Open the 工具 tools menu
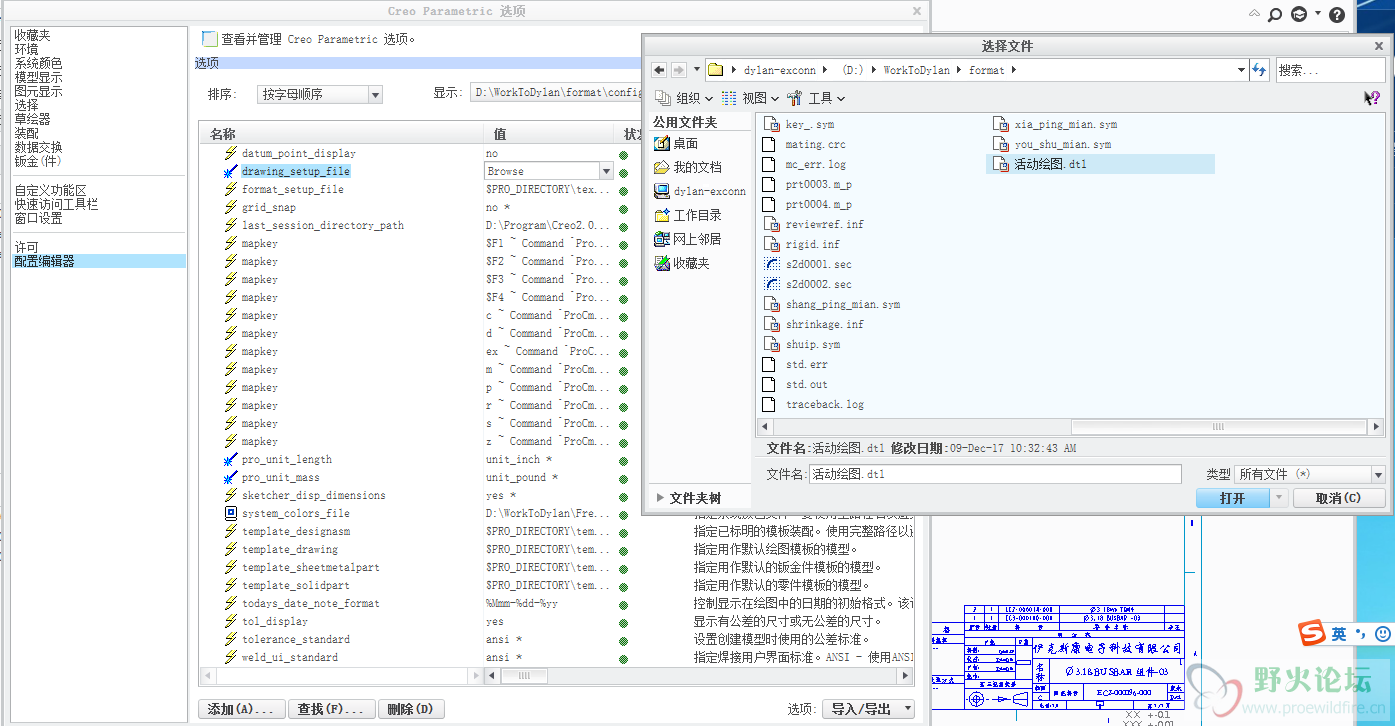Image resolution: width=1395 pixels, height=726 pixels. [x=816, y=98]
